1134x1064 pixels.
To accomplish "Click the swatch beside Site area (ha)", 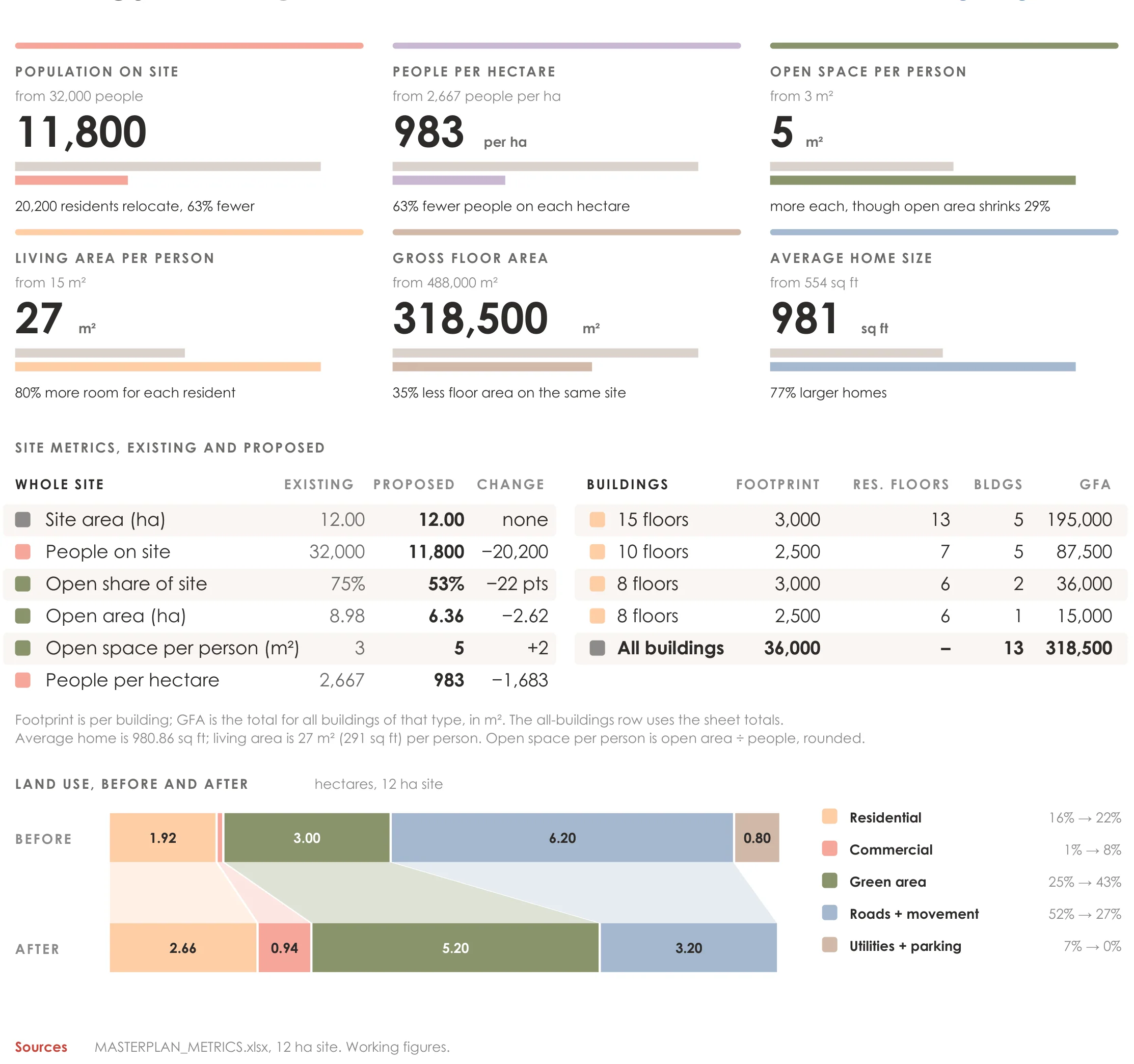I will click(23, 520).
